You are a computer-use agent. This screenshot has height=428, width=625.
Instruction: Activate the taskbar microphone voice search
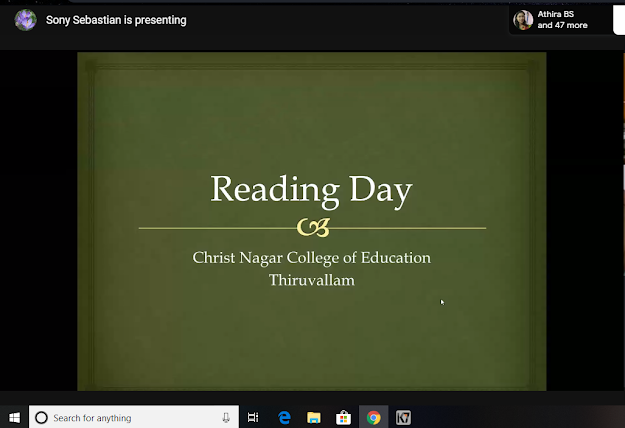pyautogui.click(x=226, y=417)
